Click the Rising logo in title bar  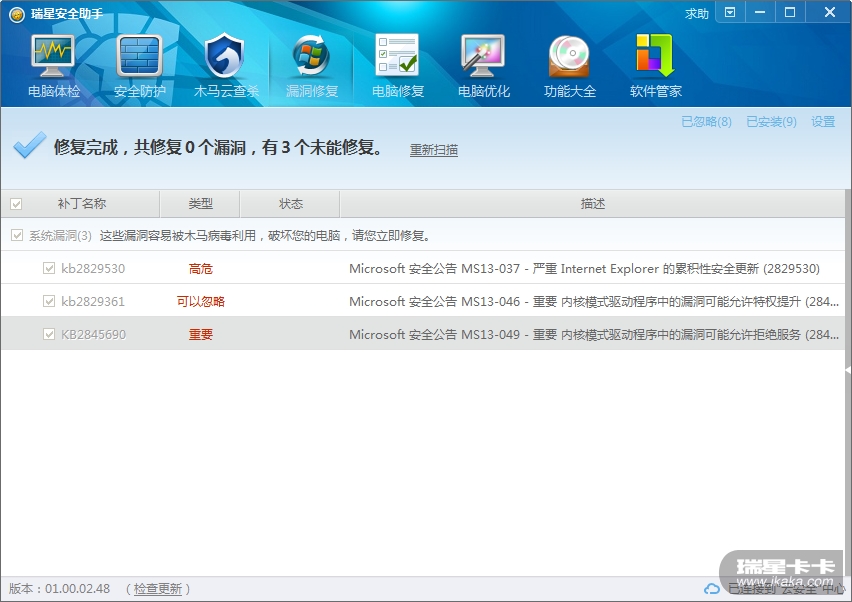pyautogui.click(x=17, y=14)
